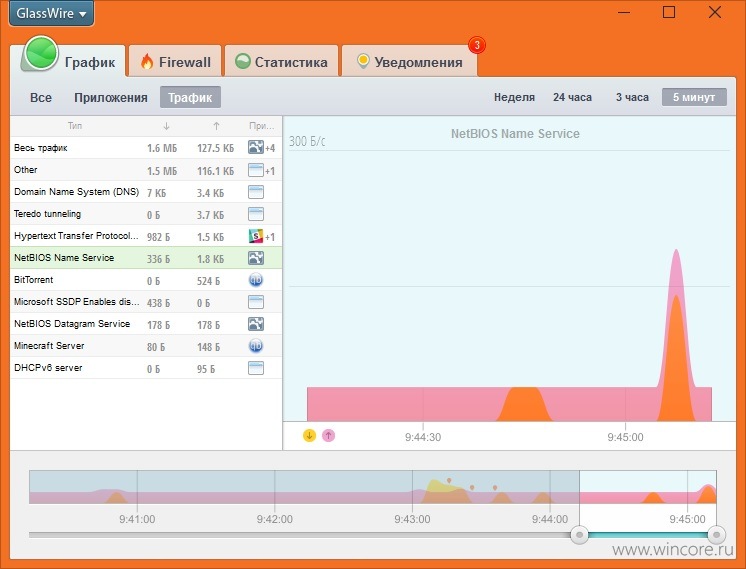The image size is (746, 569).
Task: Click the +4 apps indicator in Весь трафик row
Action: 270,148
